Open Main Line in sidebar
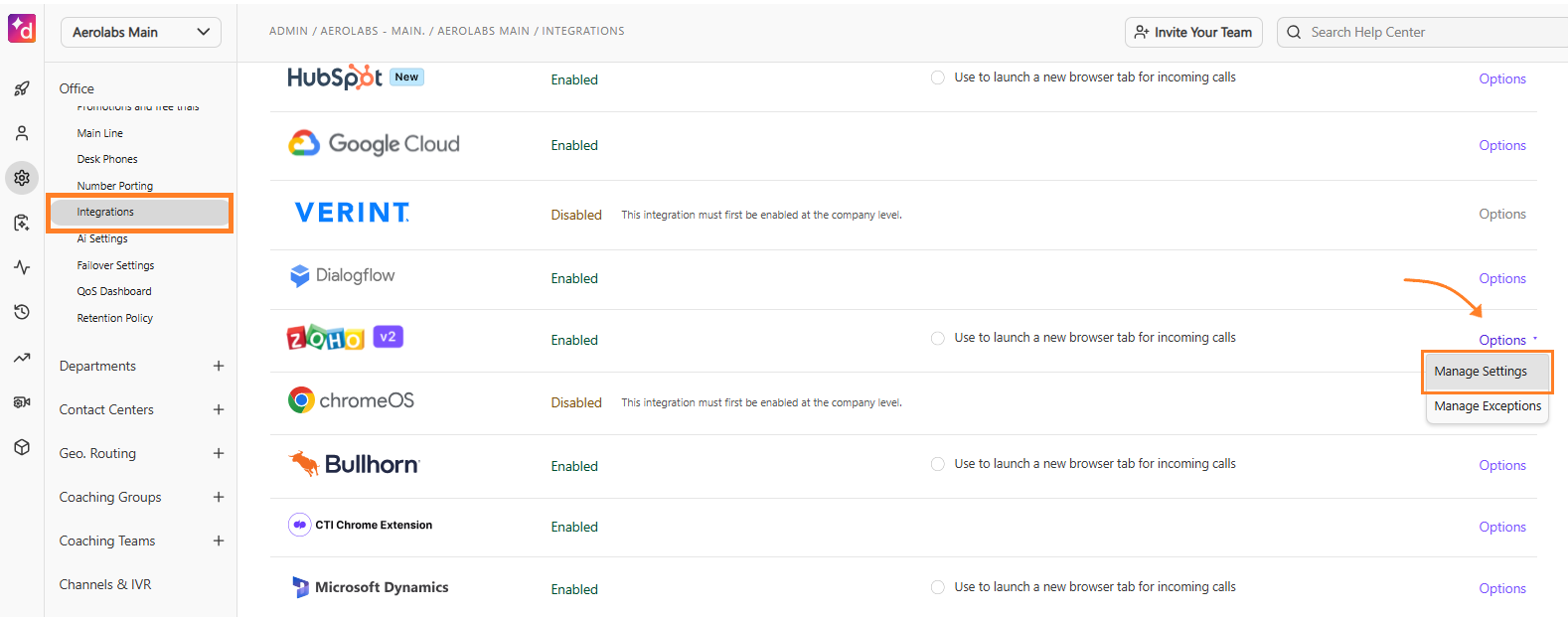1568x618 pixels. tap(100, 133)
